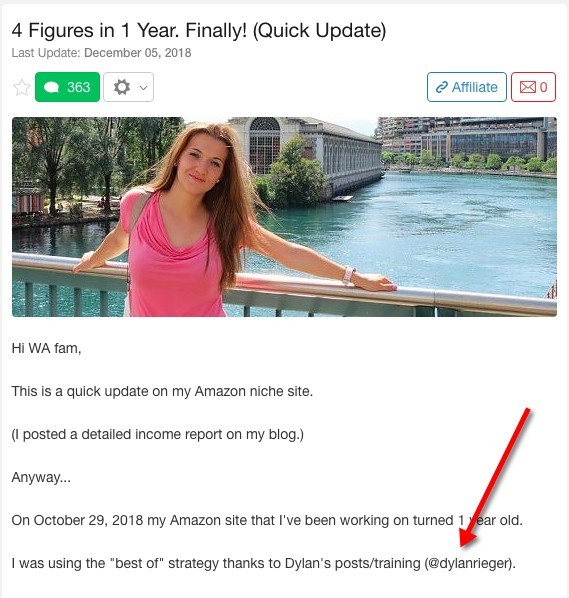
Task: Click the detailed income report on my blog line
Action: (x=158, y=434)
